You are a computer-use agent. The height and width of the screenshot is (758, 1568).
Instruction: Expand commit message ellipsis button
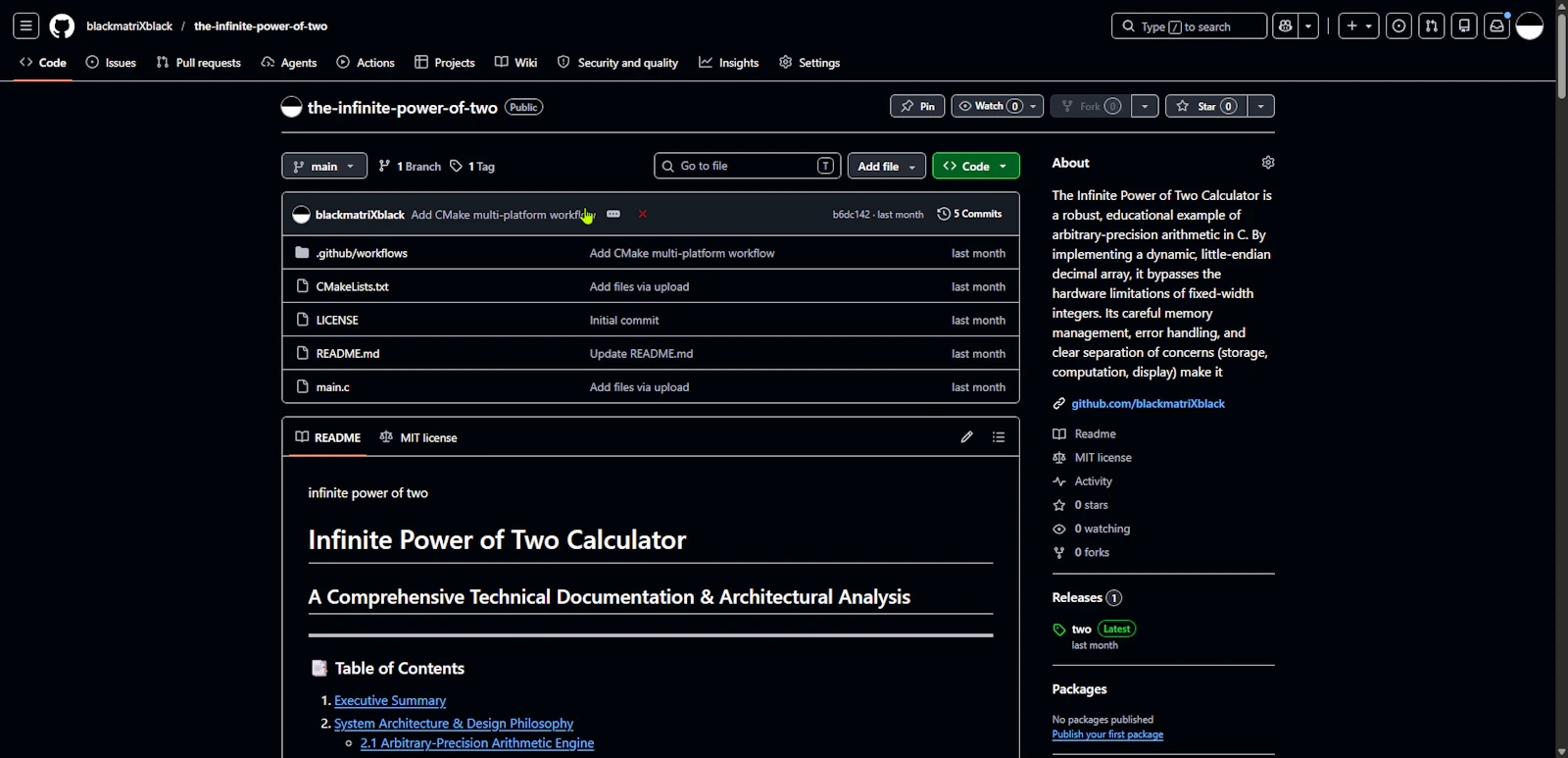coord(613,214)
